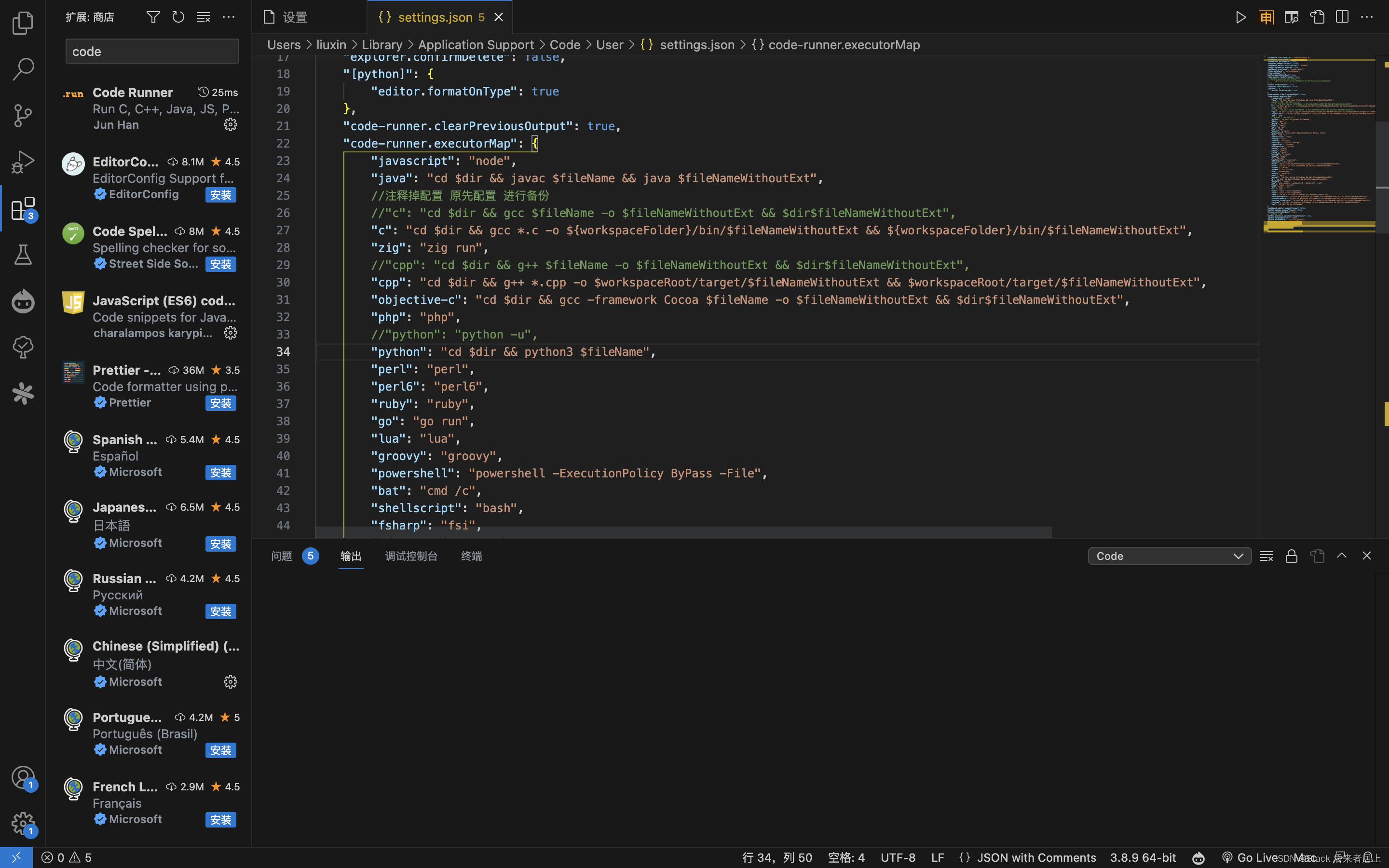Install the Japanese language pack
Image resolution: width=1389 pixels, height=868 pixels.
pyautogui.click(x=221, y=543)
